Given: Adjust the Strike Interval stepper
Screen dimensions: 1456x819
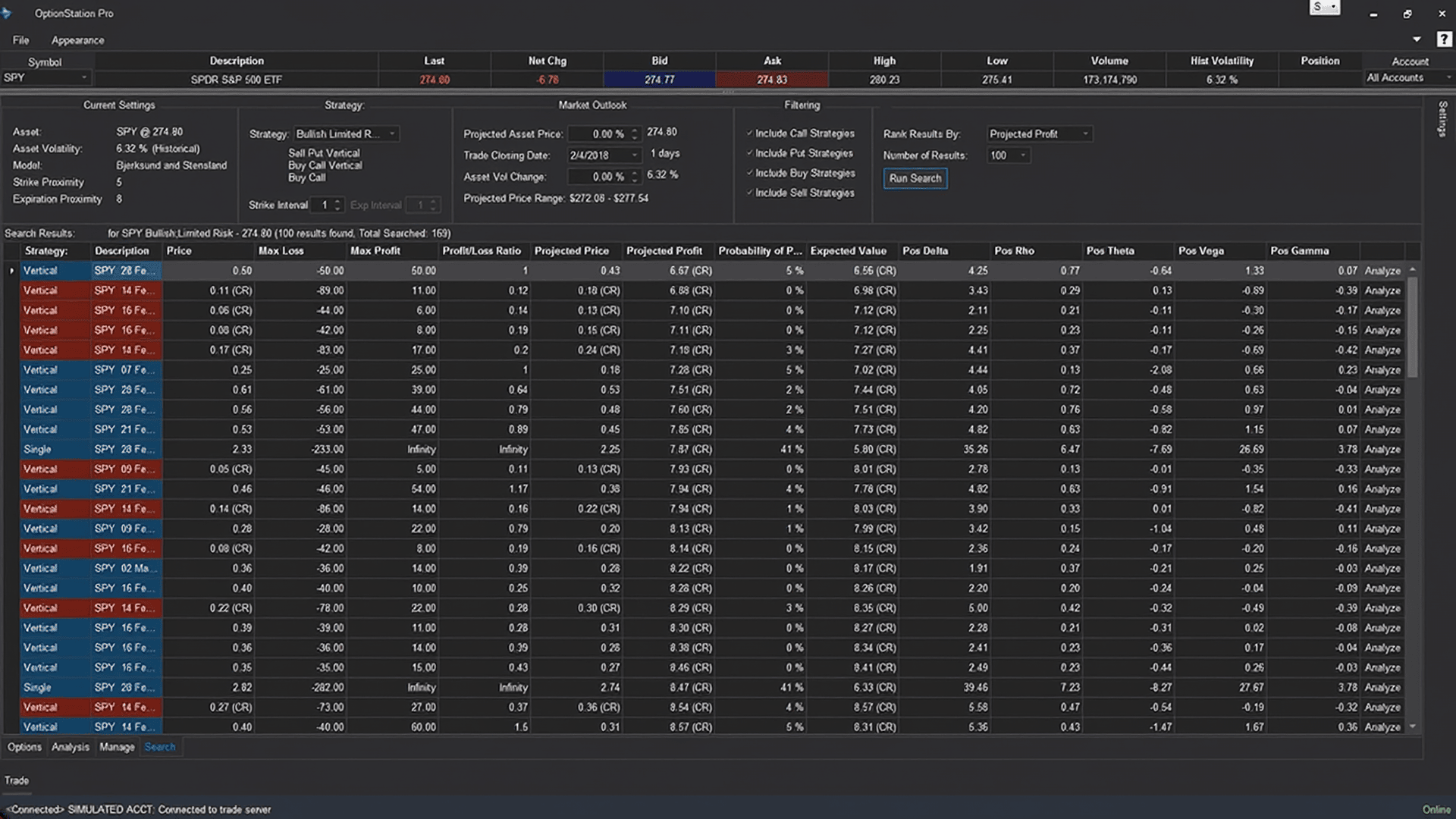Looking at the screenshot, I should click(x=337, y=205).
